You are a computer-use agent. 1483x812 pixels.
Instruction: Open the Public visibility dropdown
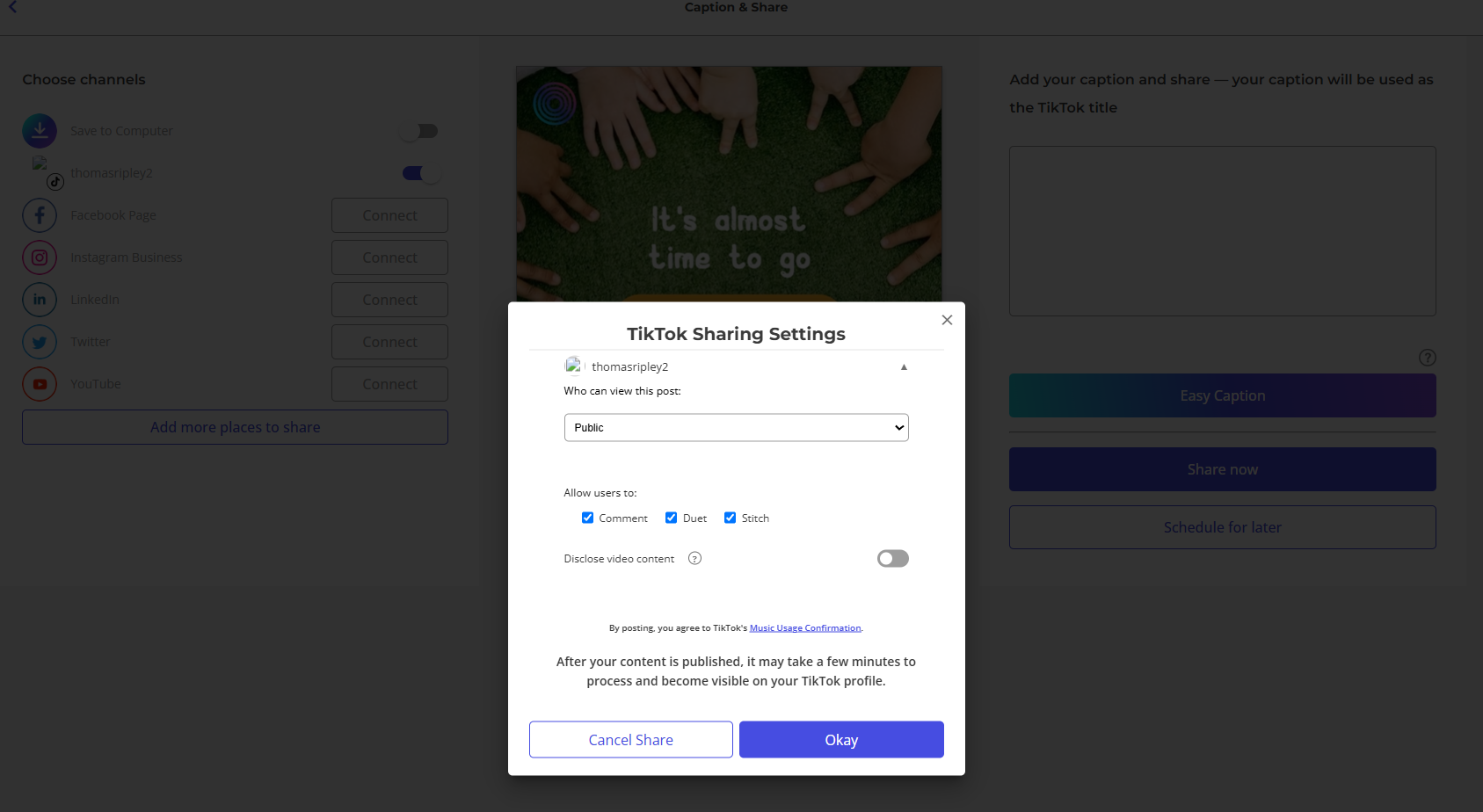pos(736,428)
